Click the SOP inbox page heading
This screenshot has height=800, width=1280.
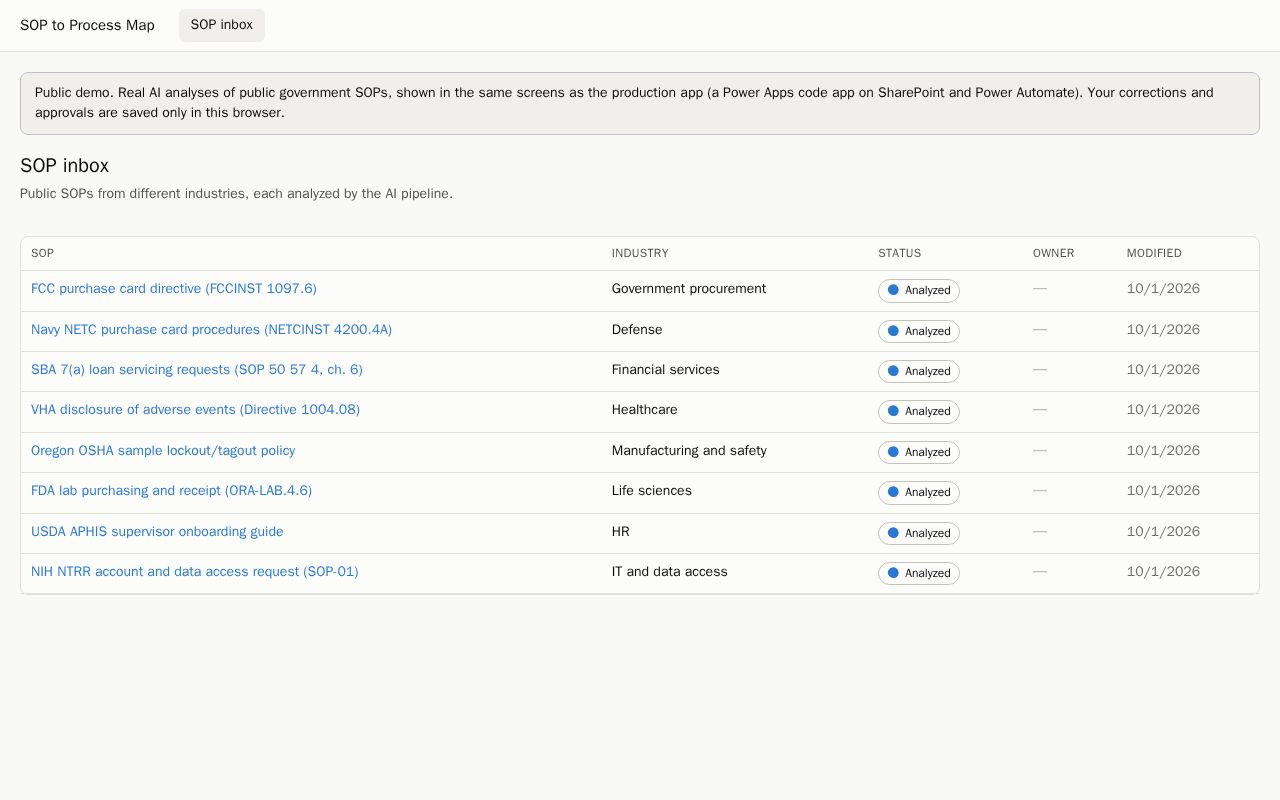tap(65, 166)
